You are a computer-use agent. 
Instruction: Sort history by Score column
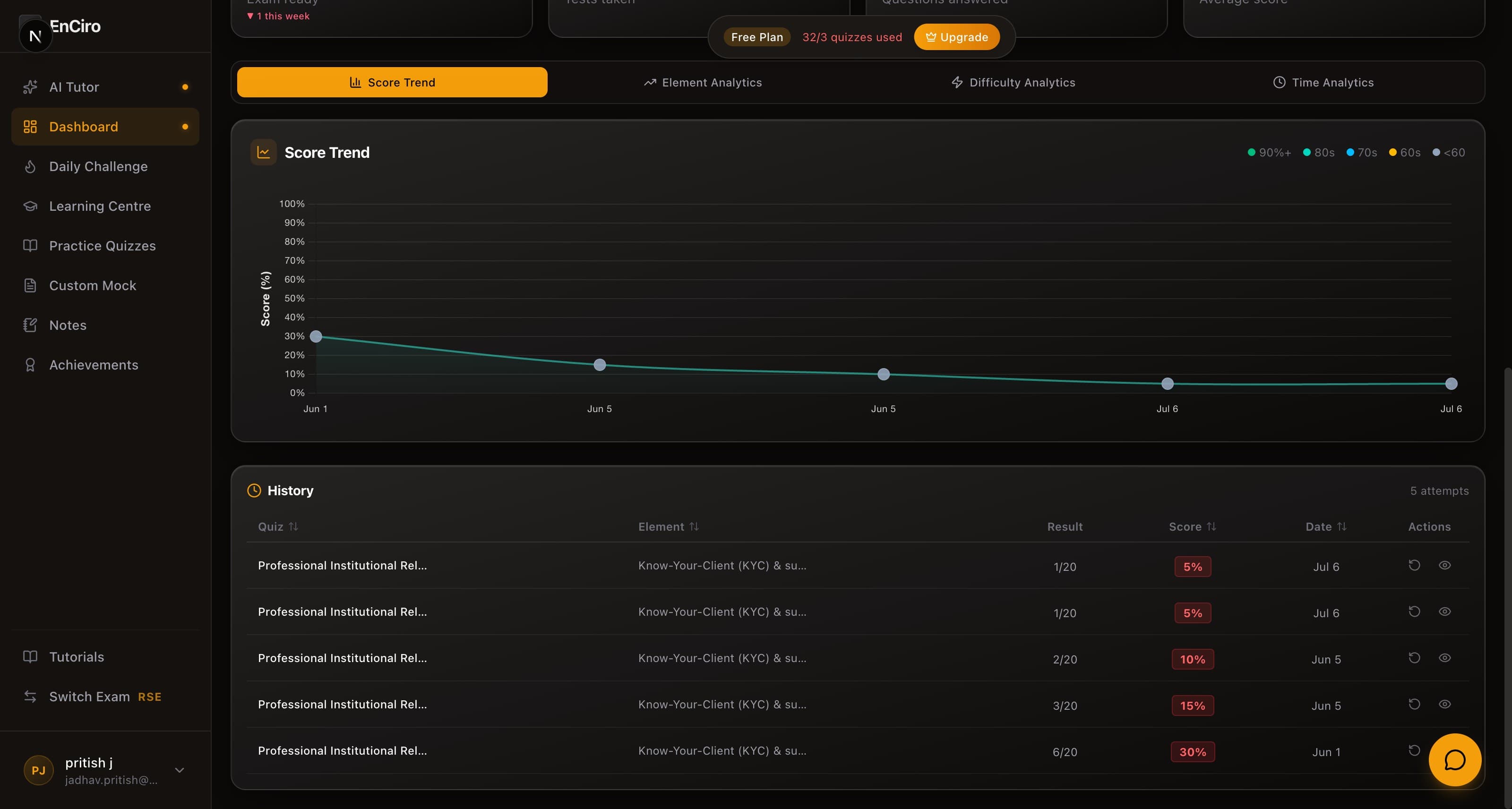tap(1192, 526)
